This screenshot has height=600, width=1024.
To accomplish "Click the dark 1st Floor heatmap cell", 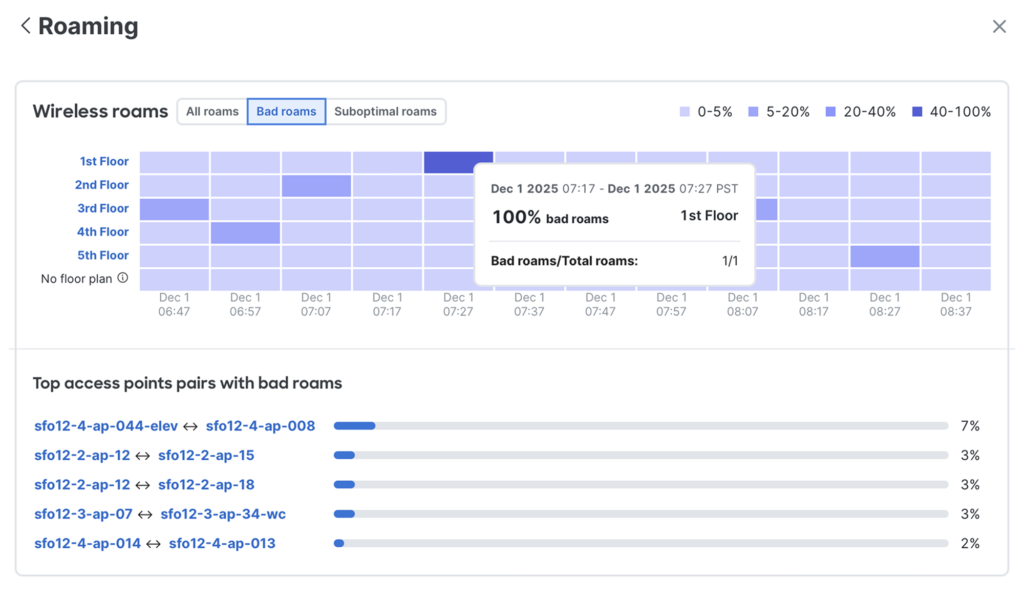I will click(x=458, y=162).
